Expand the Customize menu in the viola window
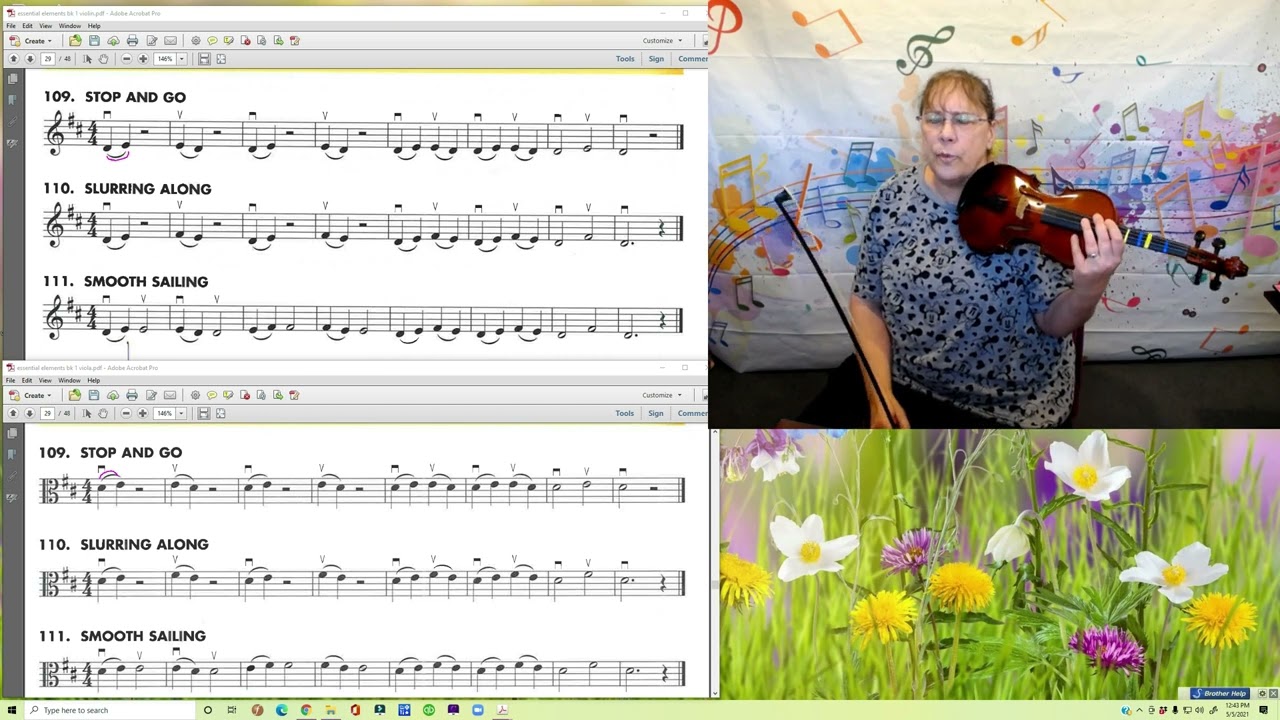The height and width of the screenshot is (720, 1280). pyautogui.click(x=662, y=395)
